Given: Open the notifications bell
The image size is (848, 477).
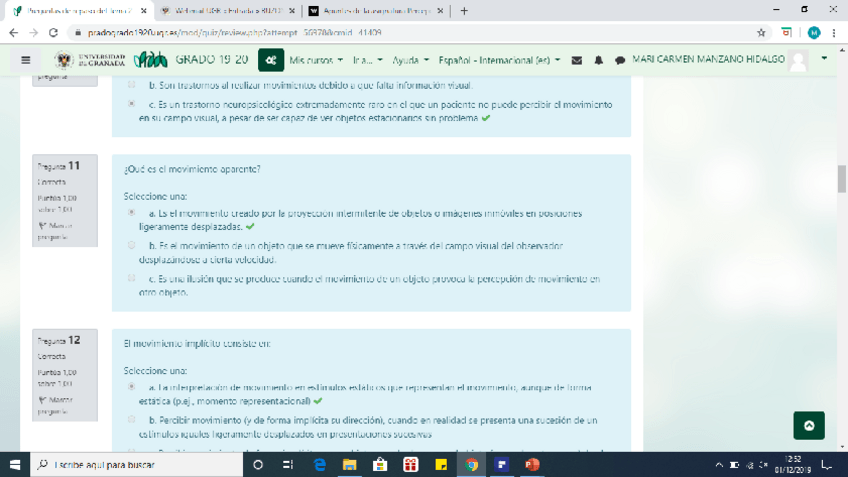Looking at the screenshot, I should 599,60.
